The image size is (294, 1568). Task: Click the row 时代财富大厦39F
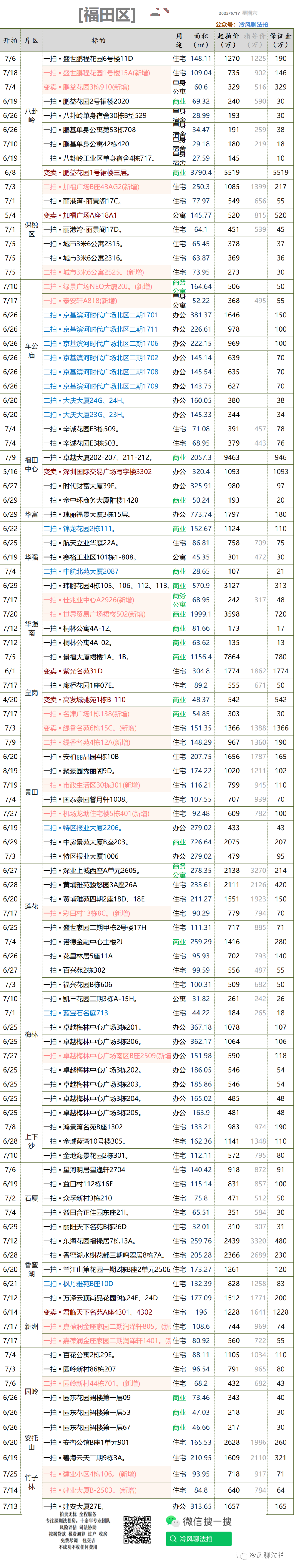click(147, 486)
